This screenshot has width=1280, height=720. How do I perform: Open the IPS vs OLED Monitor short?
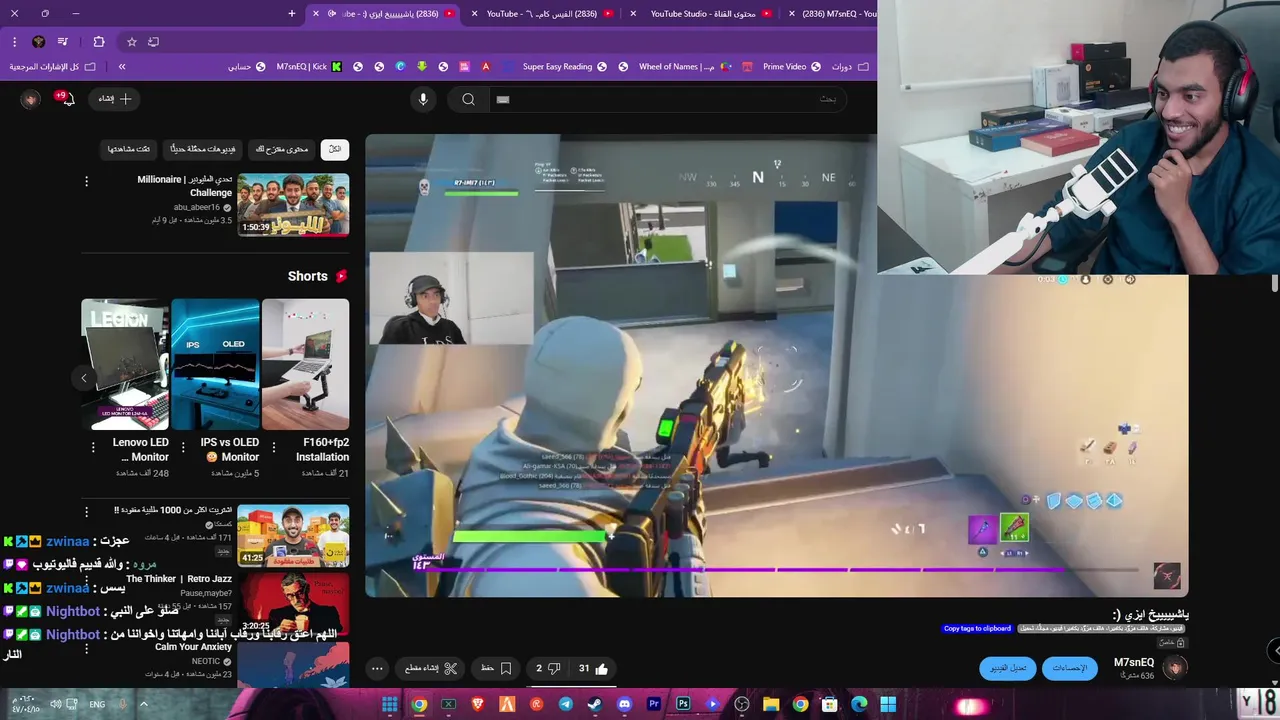tap(215, 364)
